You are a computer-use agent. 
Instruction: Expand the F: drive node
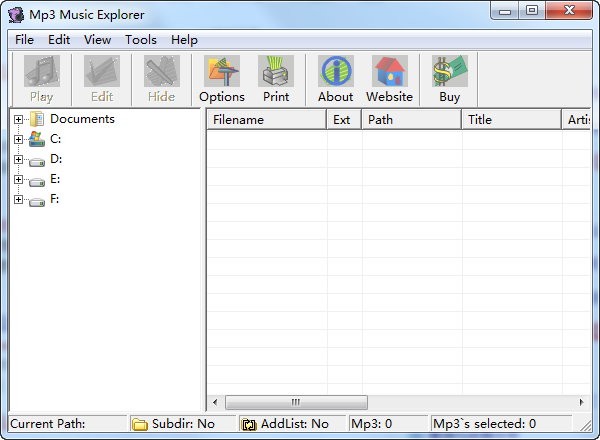(19, 199)
